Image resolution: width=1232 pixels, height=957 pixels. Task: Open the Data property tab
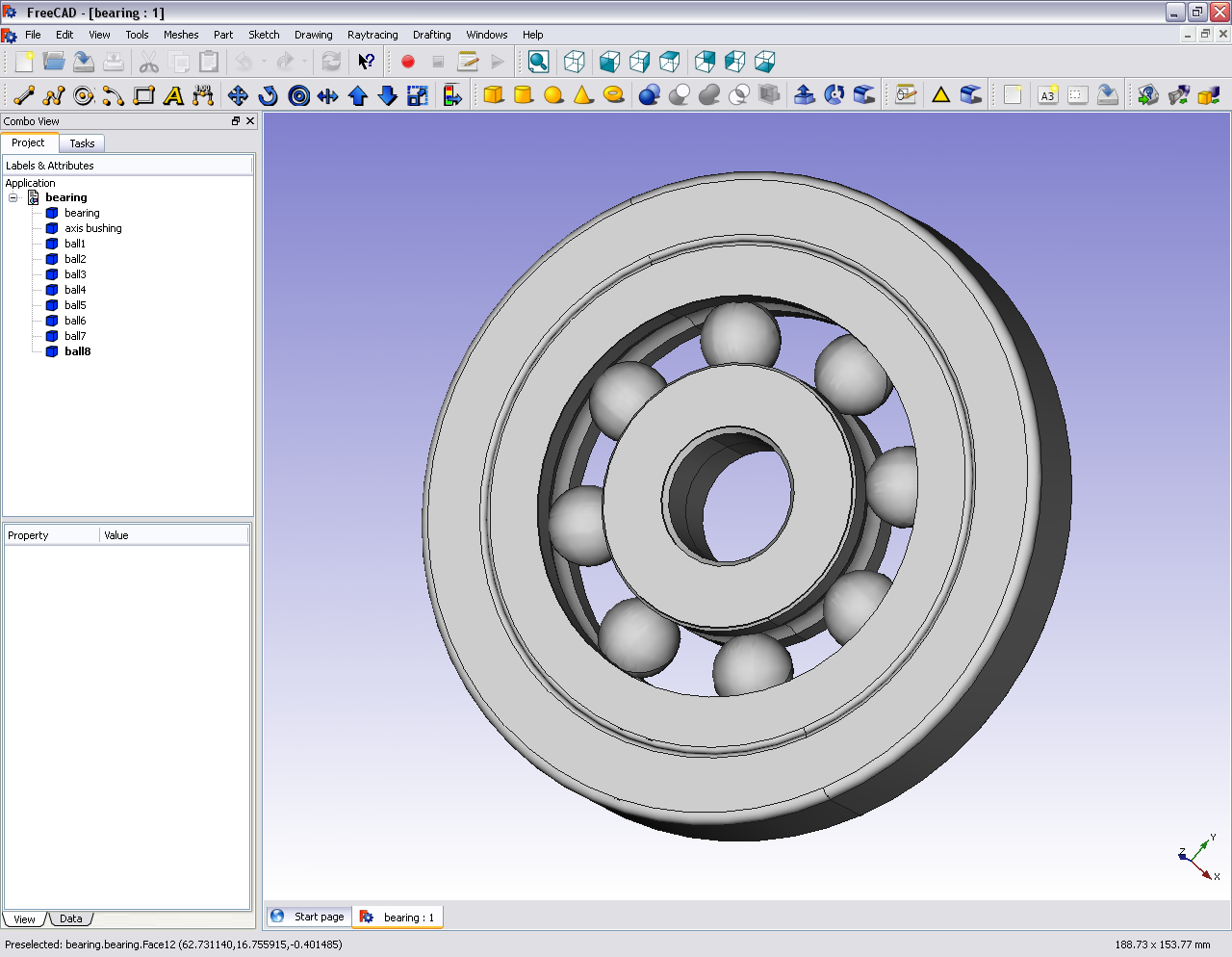(x=71, y=918)
